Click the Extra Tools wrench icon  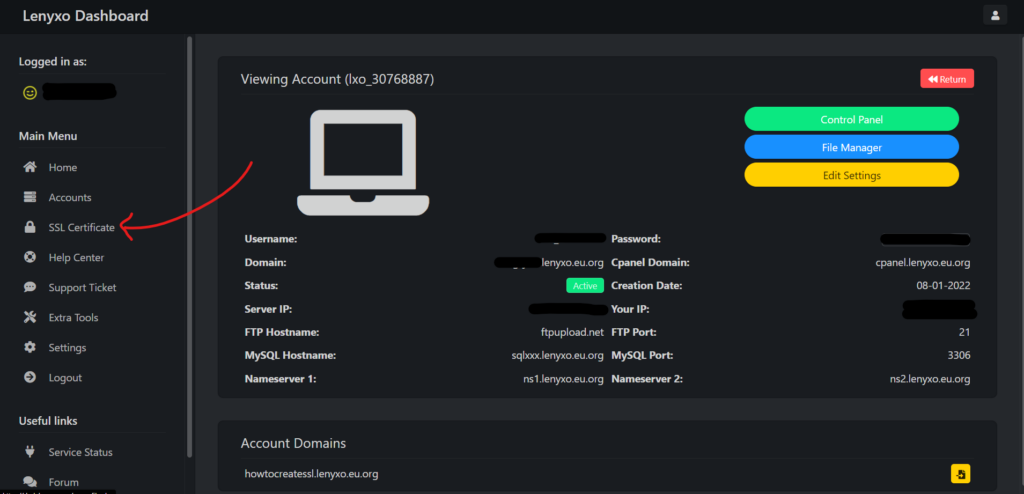point(30,318)
